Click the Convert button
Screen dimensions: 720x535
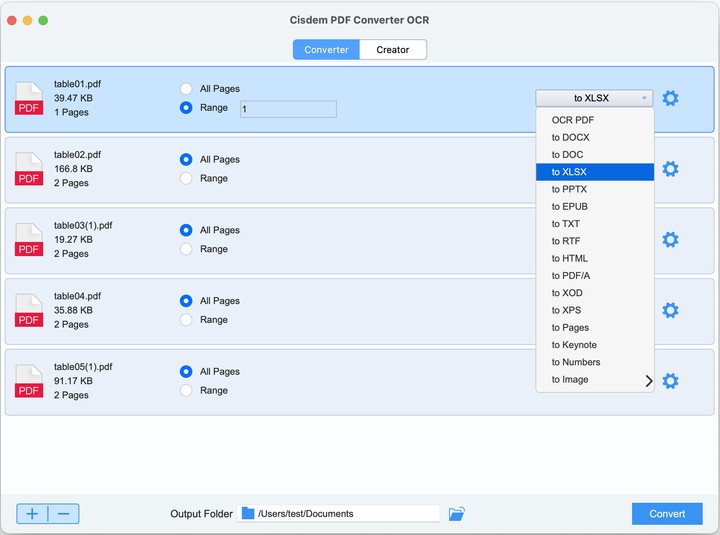(667, 514)
